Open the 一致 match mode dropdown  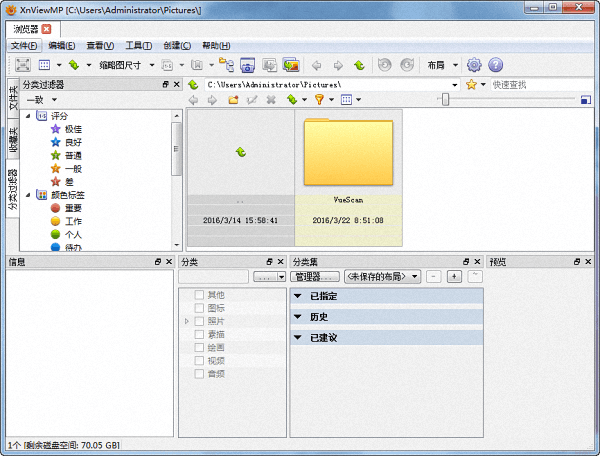click(x=54, y=100)
